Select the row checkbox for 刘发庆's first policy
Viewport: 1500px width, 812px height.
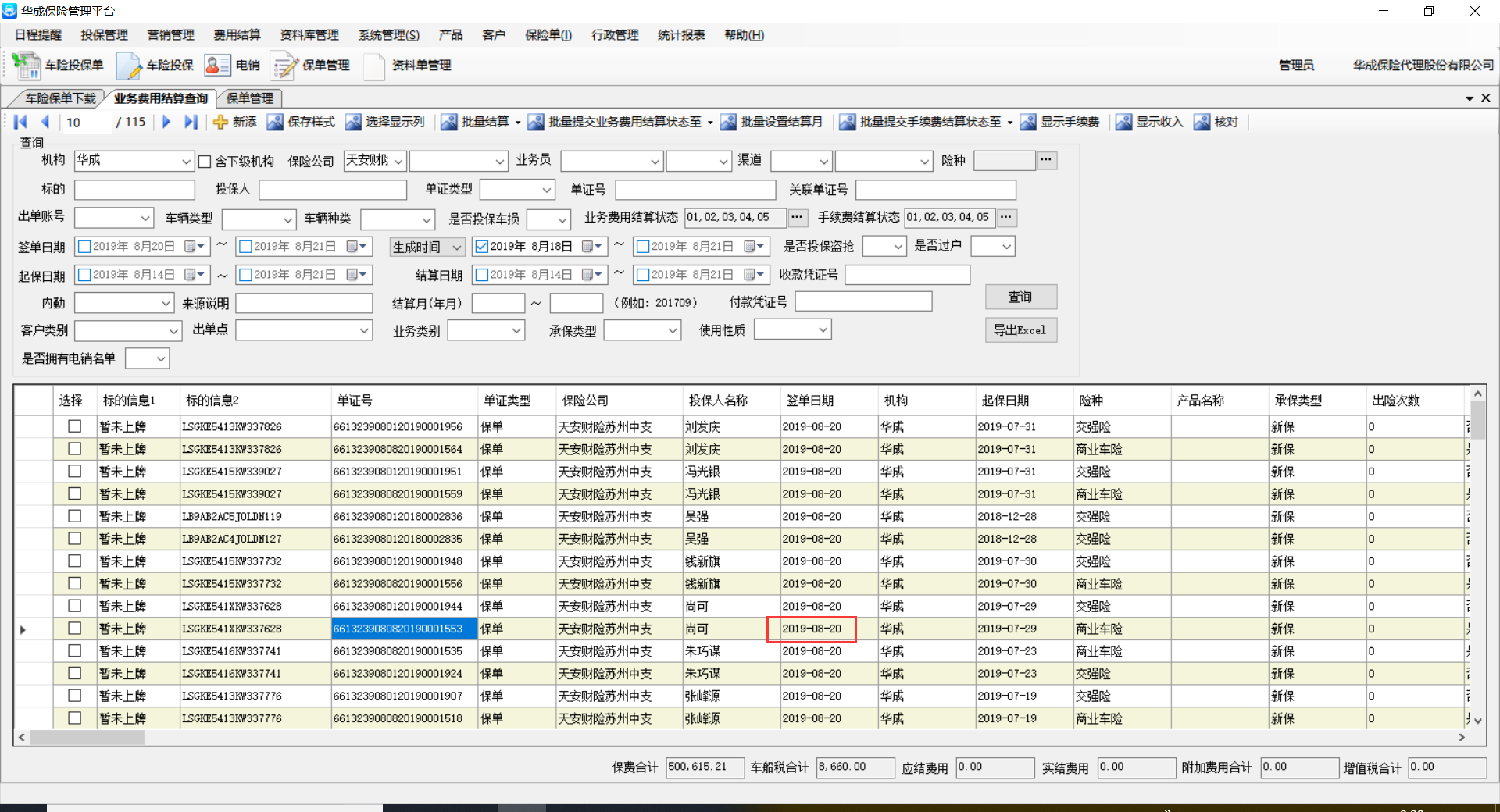coord(75,426)
